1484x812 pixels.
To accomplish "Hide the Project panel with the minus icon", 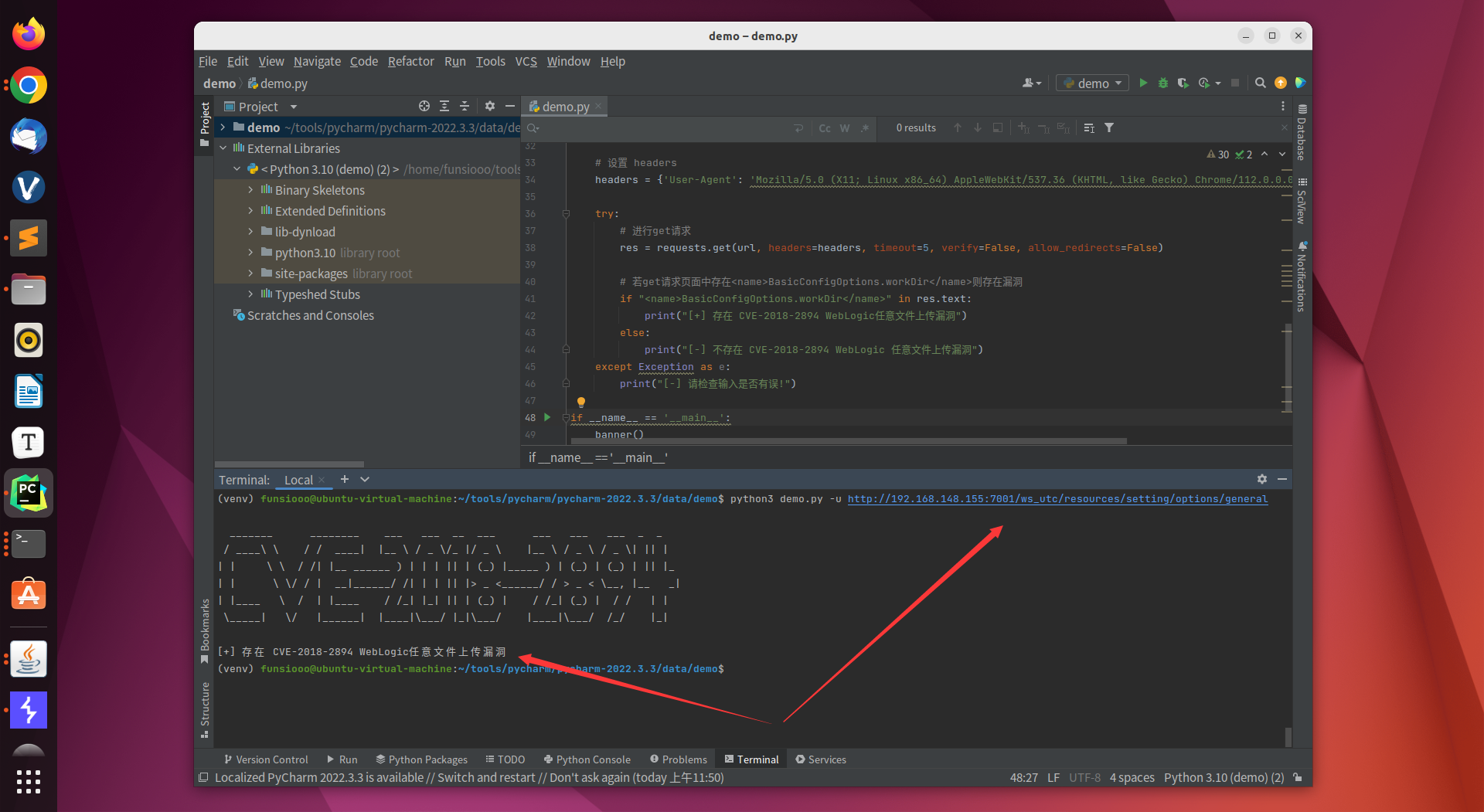I will point(509,106).
